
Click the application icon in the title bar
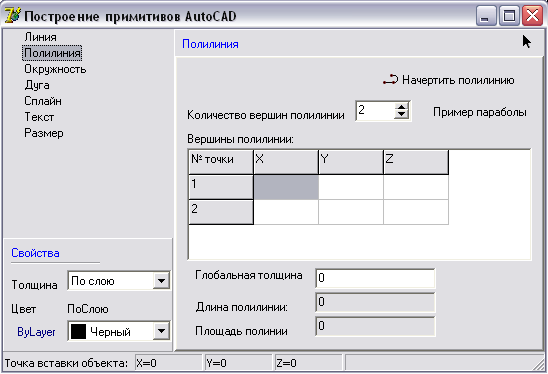(12, 16)
